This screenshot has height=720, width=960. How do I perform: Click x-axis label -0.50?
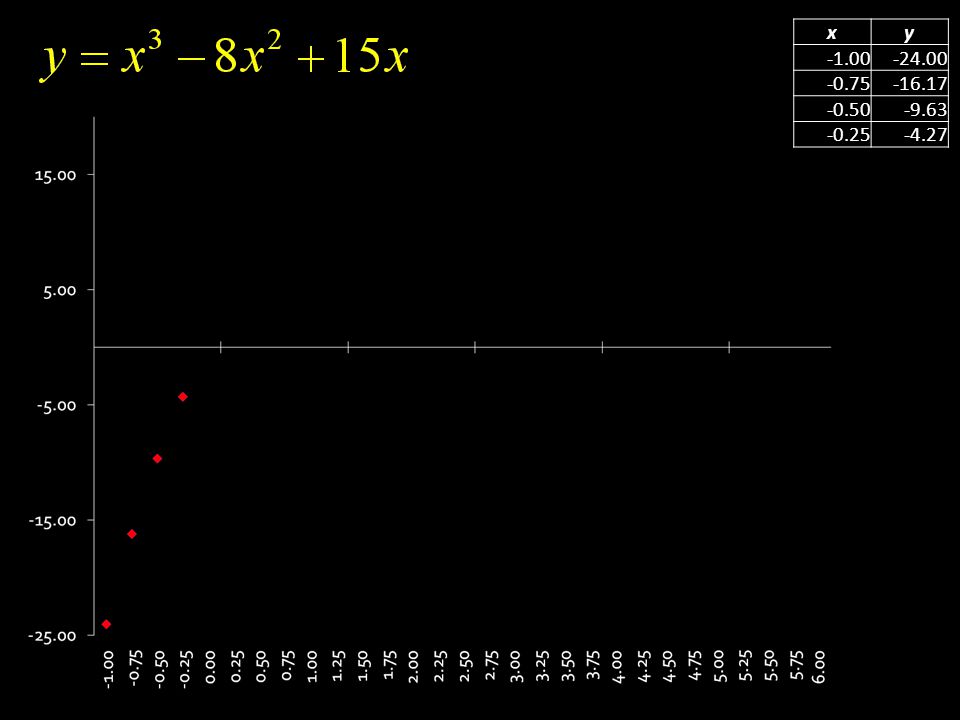tap(159, 669)
